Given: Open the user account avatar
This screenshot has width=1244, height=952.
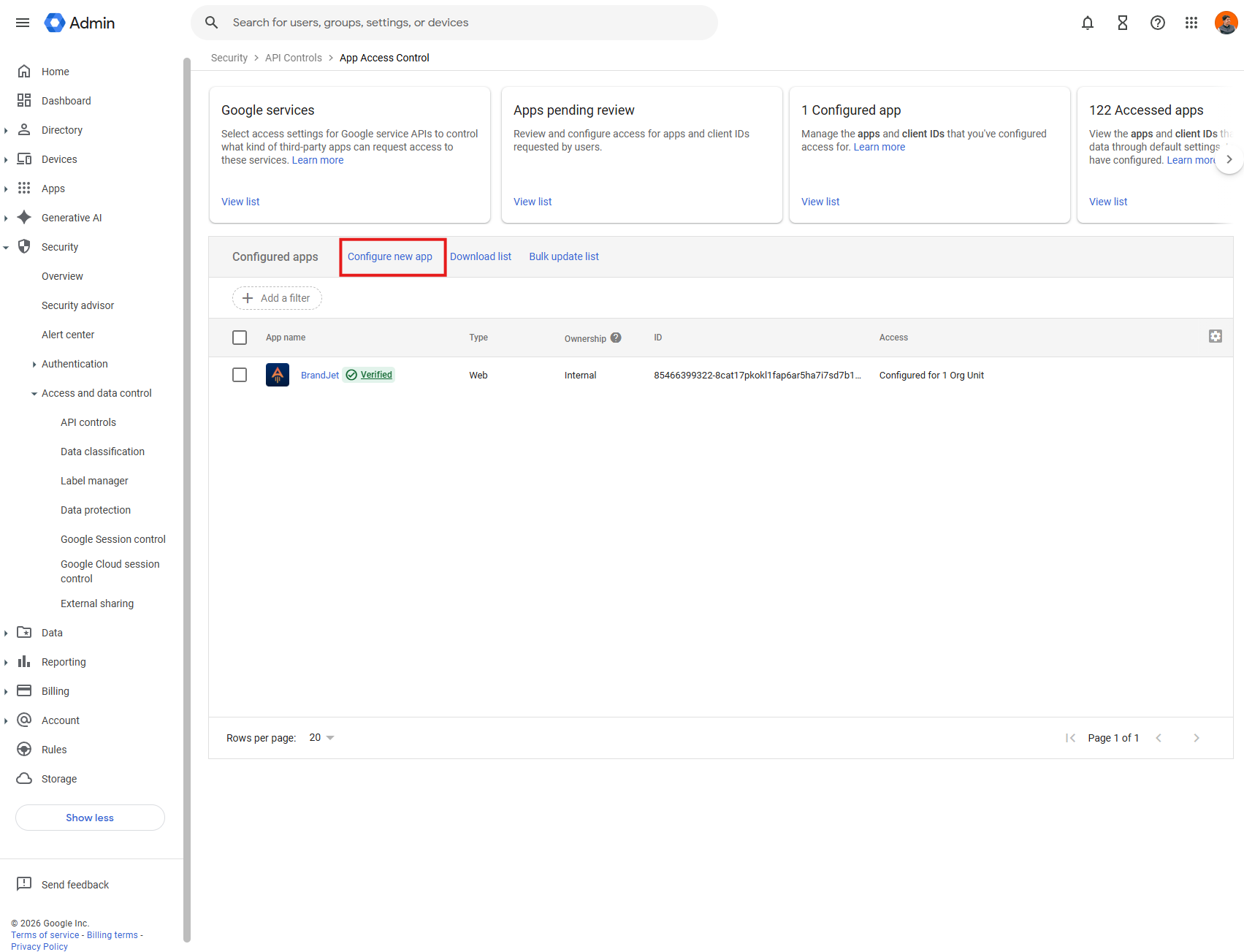Looking at the screenshot, I should pos(1226,23).
